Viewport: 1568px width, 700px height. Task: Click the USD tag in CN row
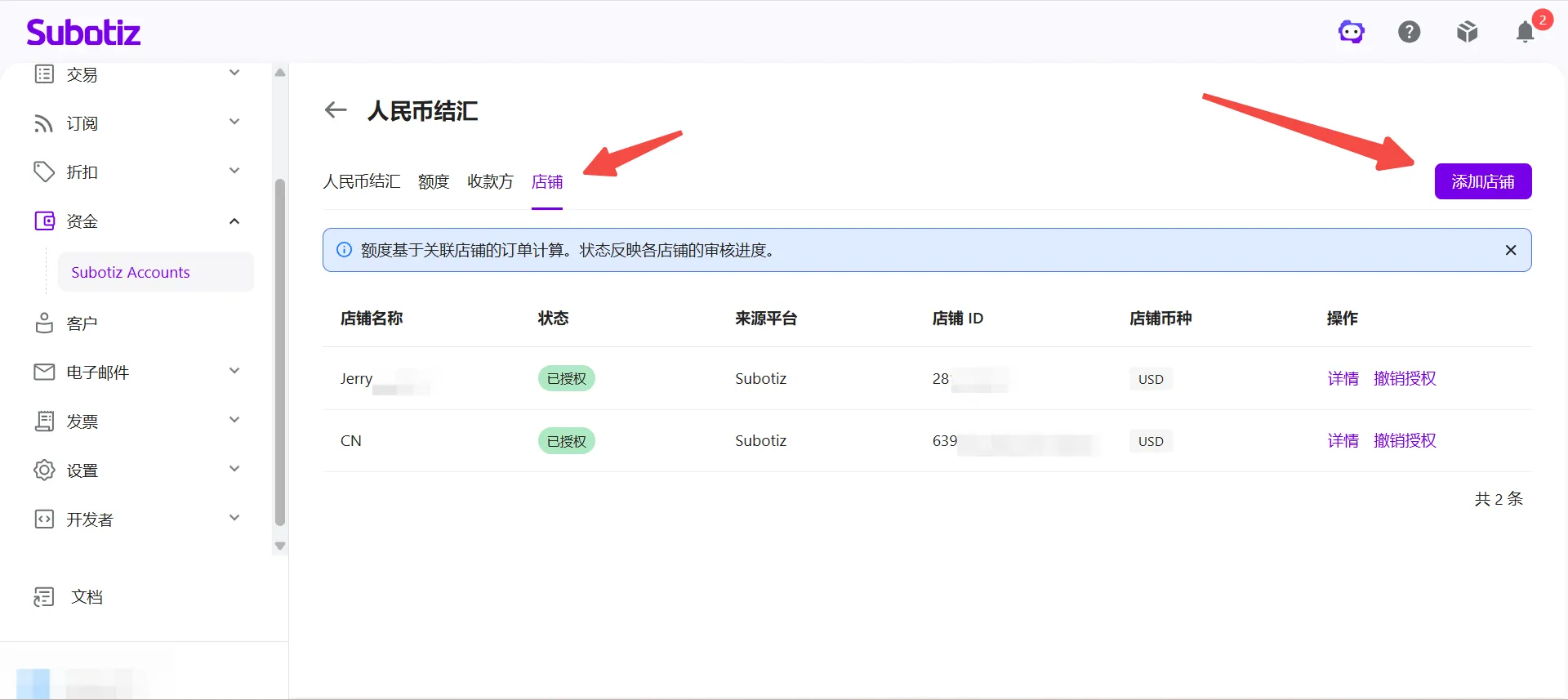(1151, 441)
